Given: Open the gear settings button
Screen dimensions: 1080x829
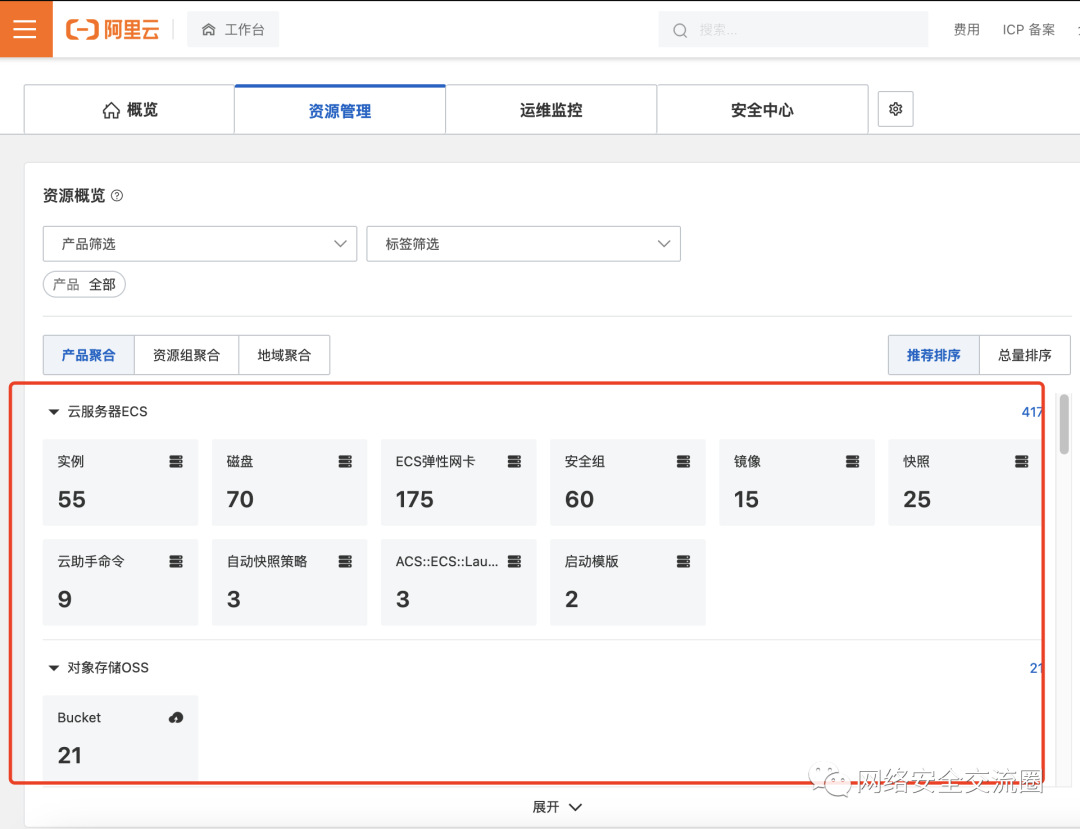Looking at the screenshot, I should (895, 109).
